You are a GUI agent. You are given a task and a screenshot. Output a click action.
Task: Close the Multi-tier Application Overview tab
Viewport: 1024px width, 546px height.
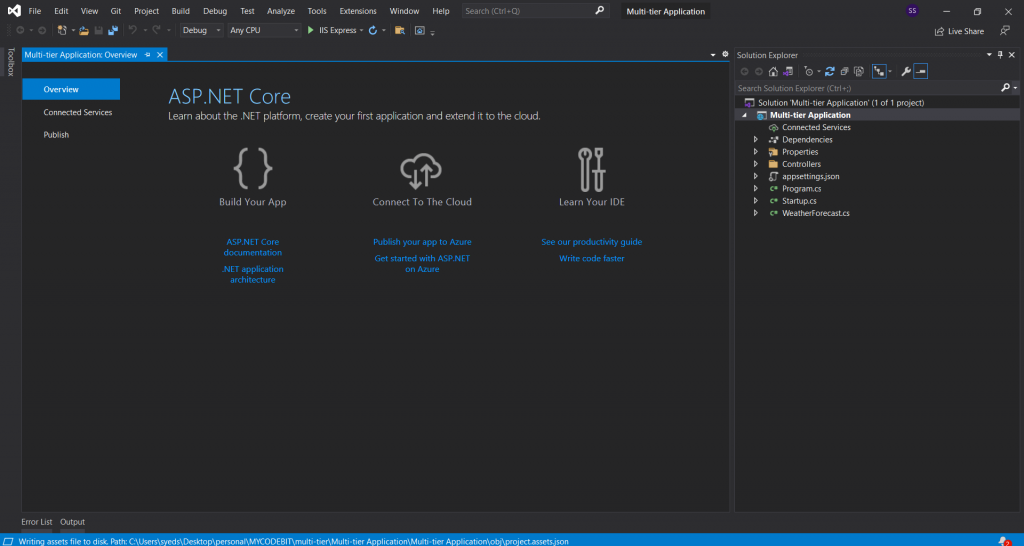(159, 55)
